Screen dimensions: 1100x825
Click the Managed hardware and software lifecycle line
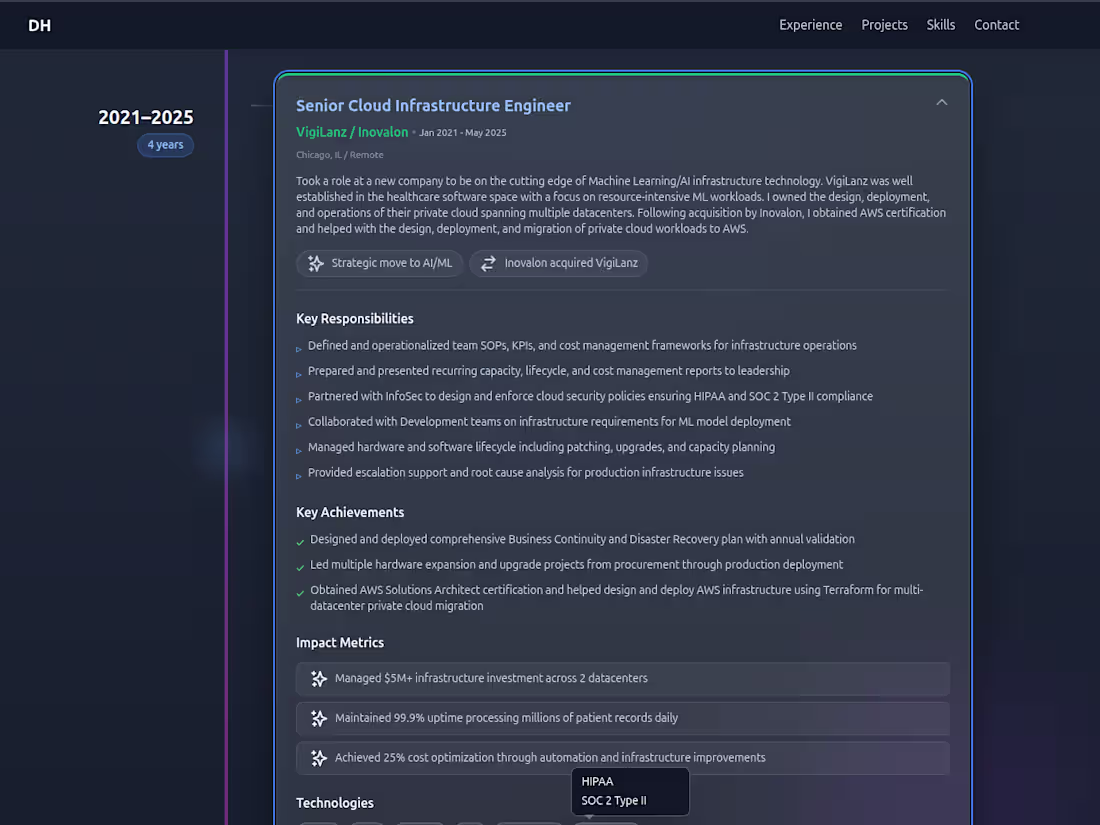(541, 447)
